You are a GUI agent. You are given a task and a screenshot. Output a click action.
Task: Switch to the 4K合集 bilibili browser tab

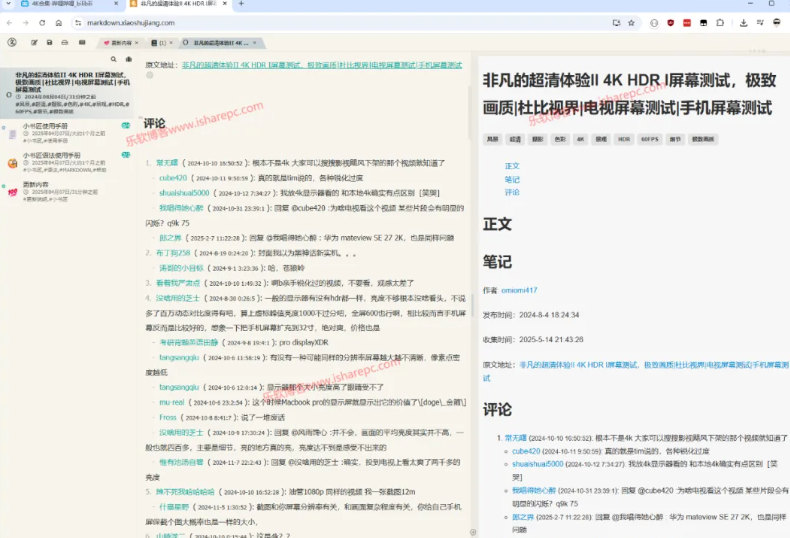[x=68, y=4]
